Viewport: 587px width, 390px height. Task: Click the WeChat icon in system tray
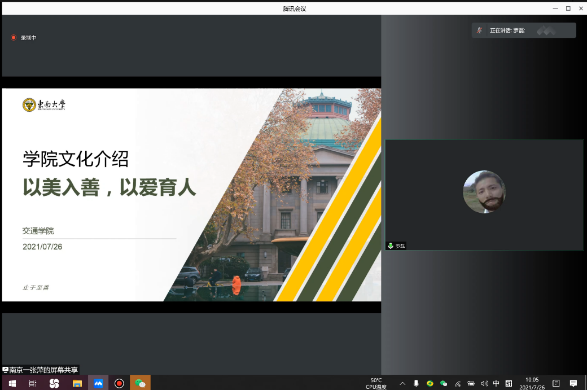(444, 383)
